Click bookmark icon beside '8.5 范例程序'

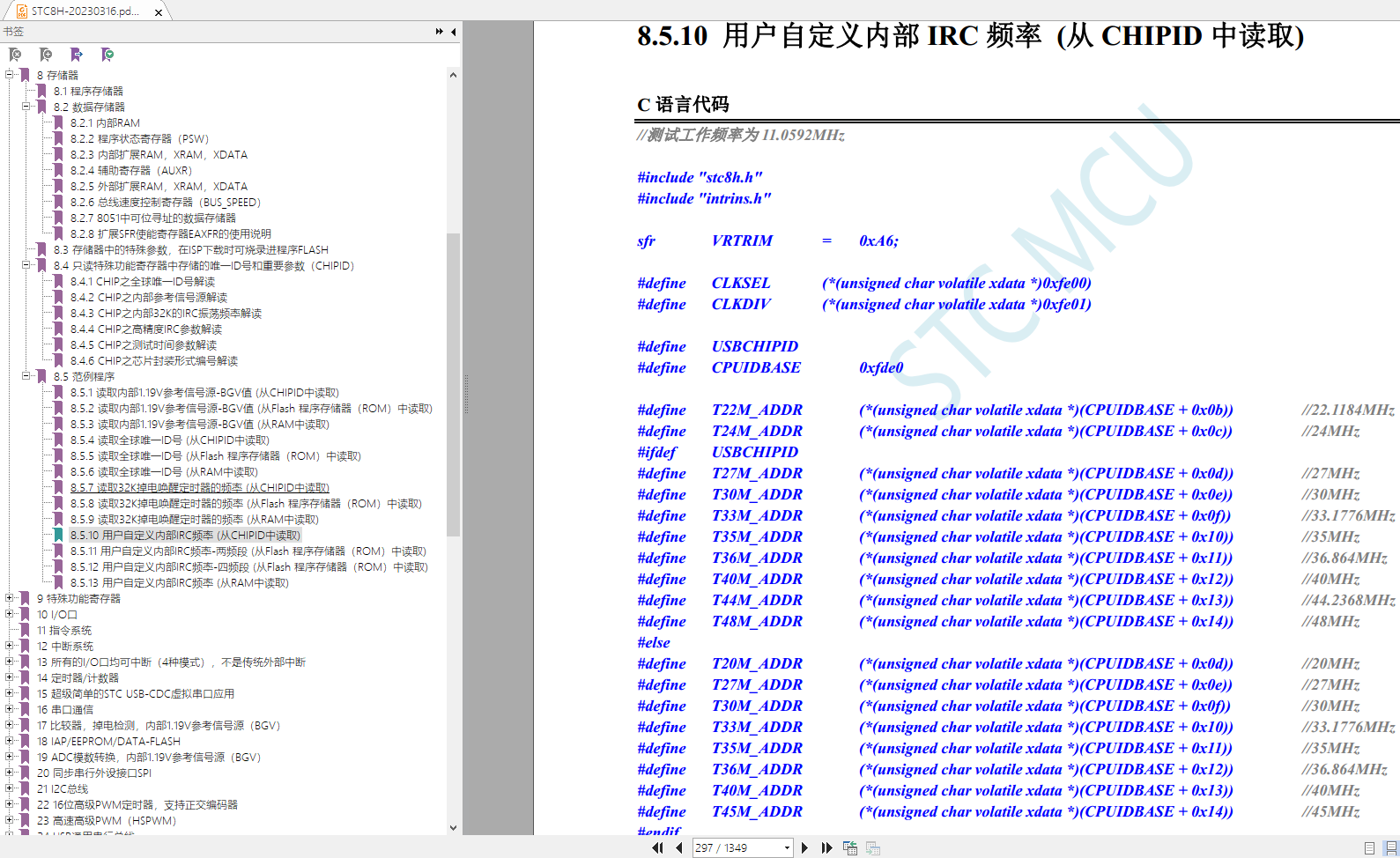41,376
